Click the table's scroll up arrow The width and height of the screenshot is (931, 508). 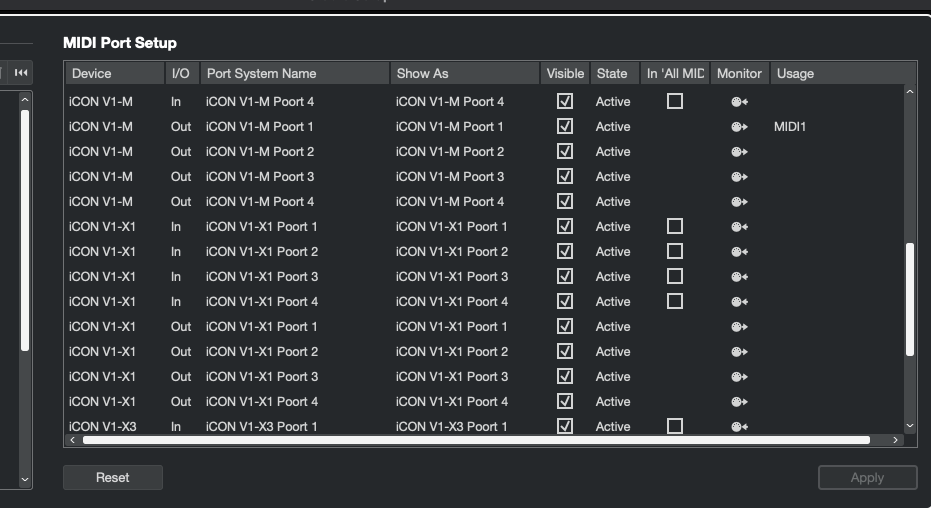tap(909, 93)
